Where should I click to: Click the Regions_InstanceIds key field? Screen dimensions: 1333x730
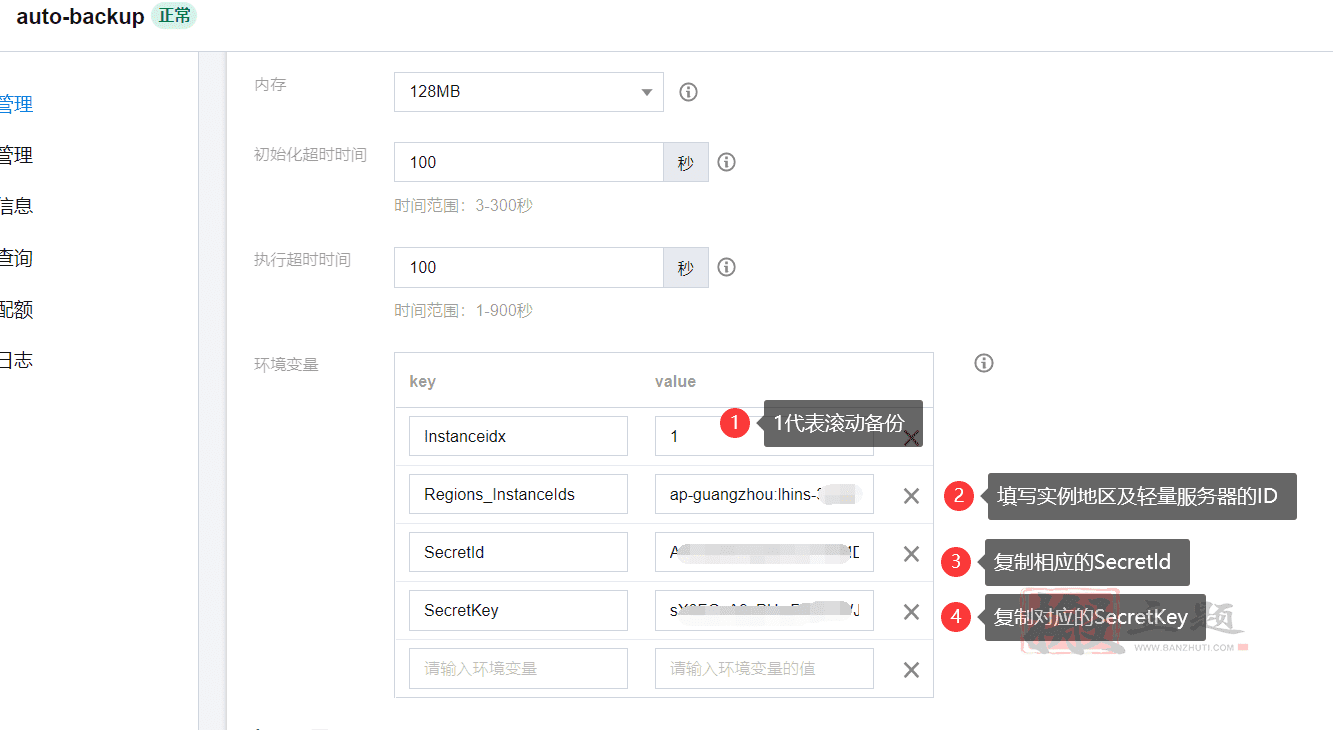point(518,494)
